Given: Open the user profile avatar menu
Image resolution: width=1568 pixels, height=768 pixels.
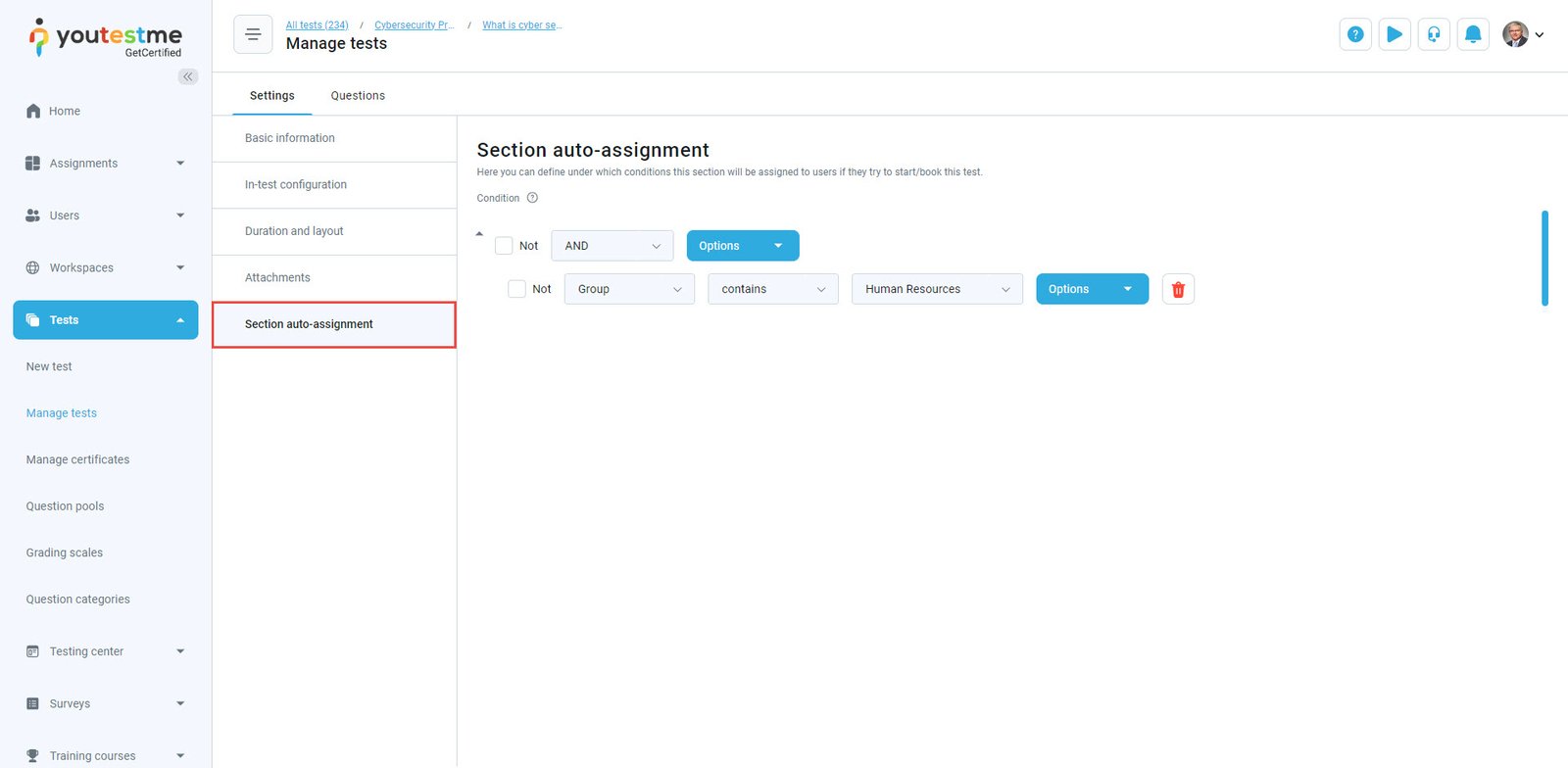Looking at the screenshot, I should [x=1523, y=34].
